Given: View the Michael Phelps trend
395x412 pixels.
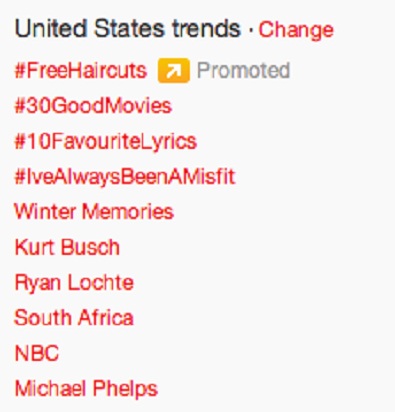Looking at the screenshot, I should (x=86, y=389).
